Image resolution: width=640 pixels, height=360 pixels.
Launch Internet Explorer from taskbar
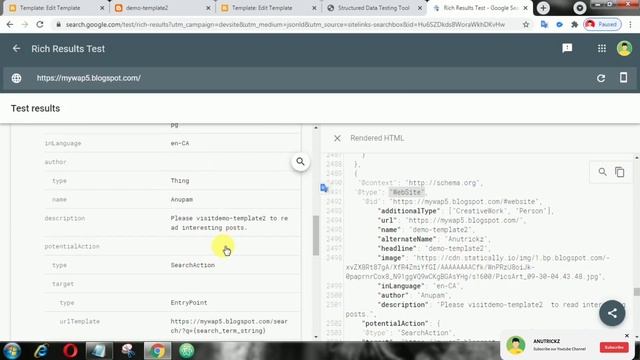41,351
